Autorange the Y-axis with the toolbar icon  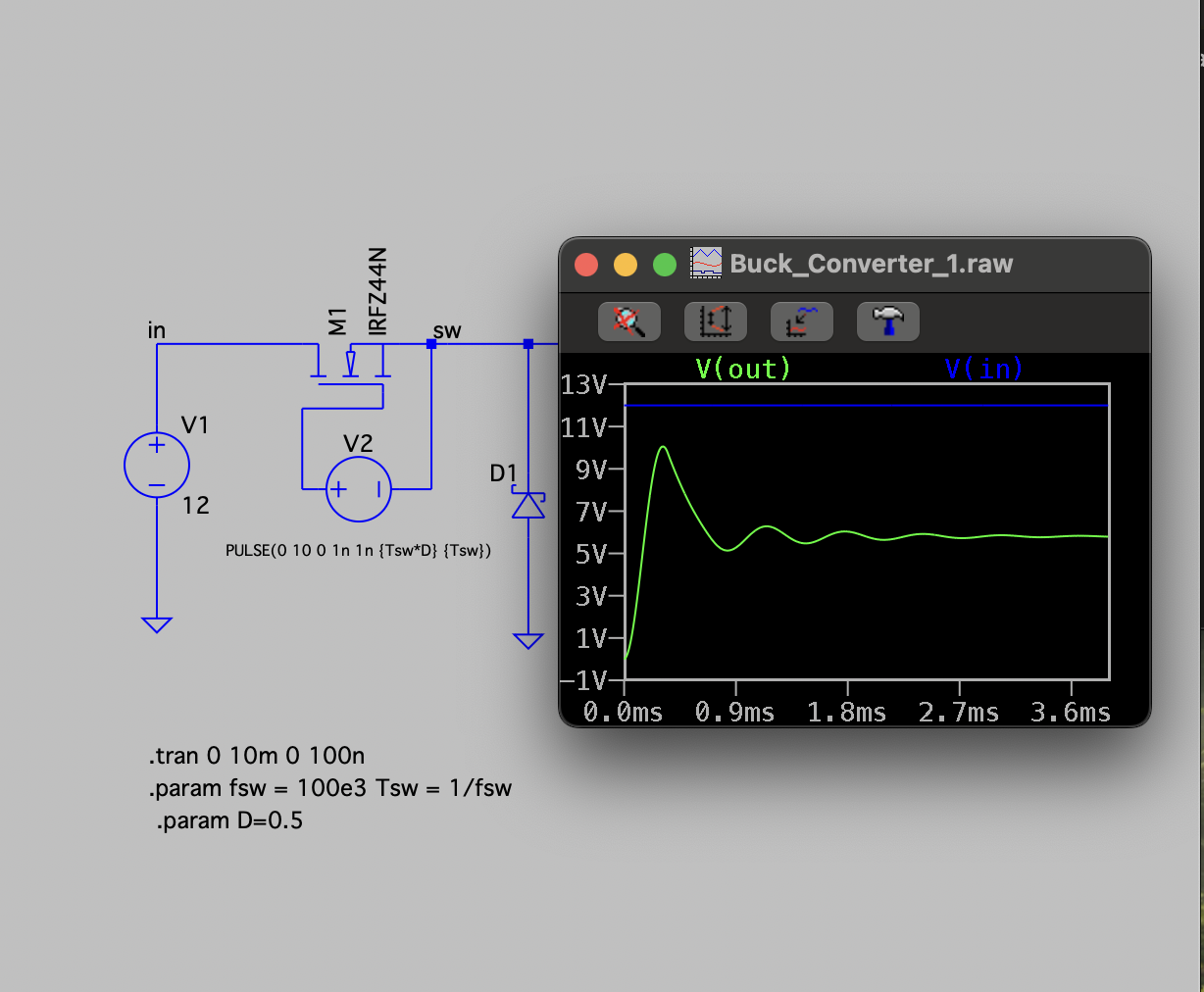715,321
